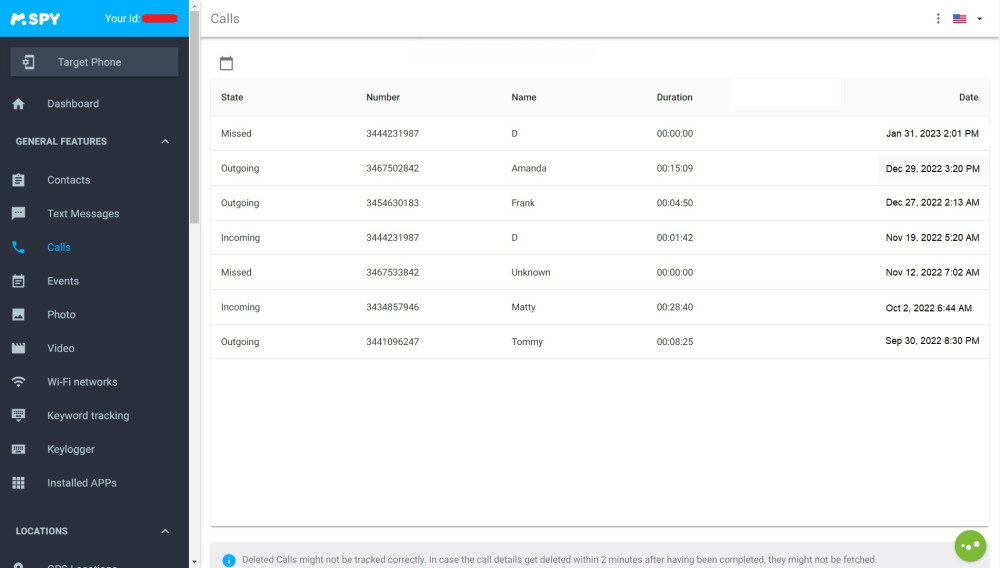The height and width of the screenshot is (568, 1000).
Task: Open the language flag dropdown
Action: tap(966, 18)
